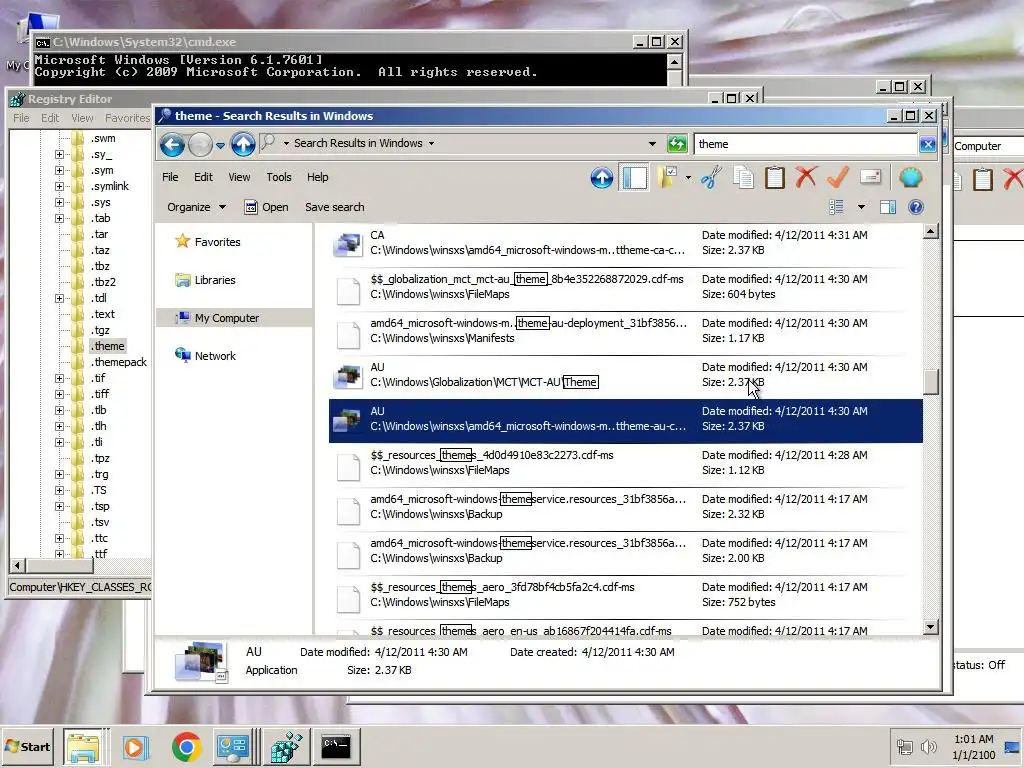Switch to Registry Editor on taskbar
This screenshot has width=1024, height=768.
pyautogui.click(x=286, y=746)
